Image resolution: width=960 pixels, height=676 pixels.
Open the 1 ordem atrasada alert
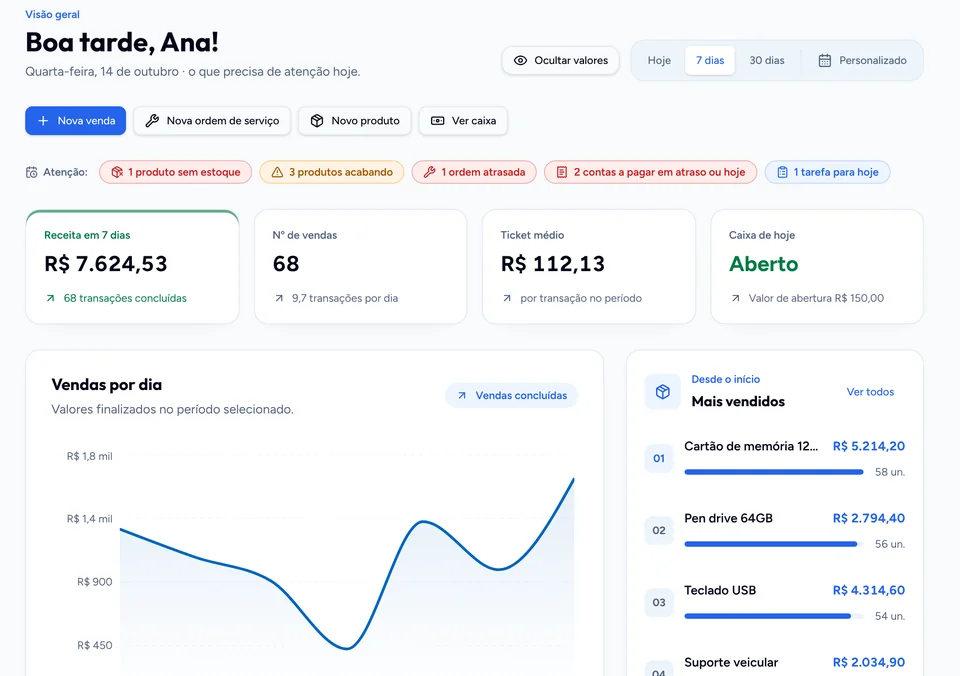tap(474, 172)
